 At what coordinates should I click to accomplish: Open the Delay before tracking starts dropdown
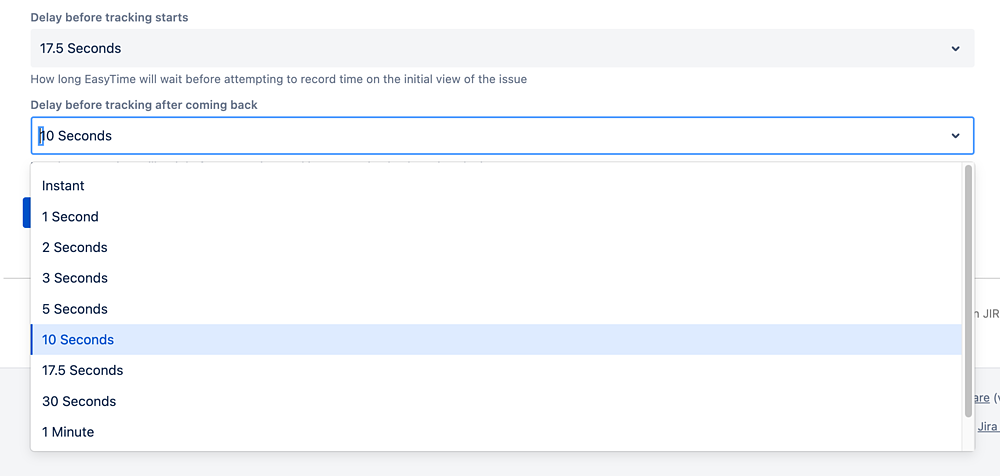[500, 48]
